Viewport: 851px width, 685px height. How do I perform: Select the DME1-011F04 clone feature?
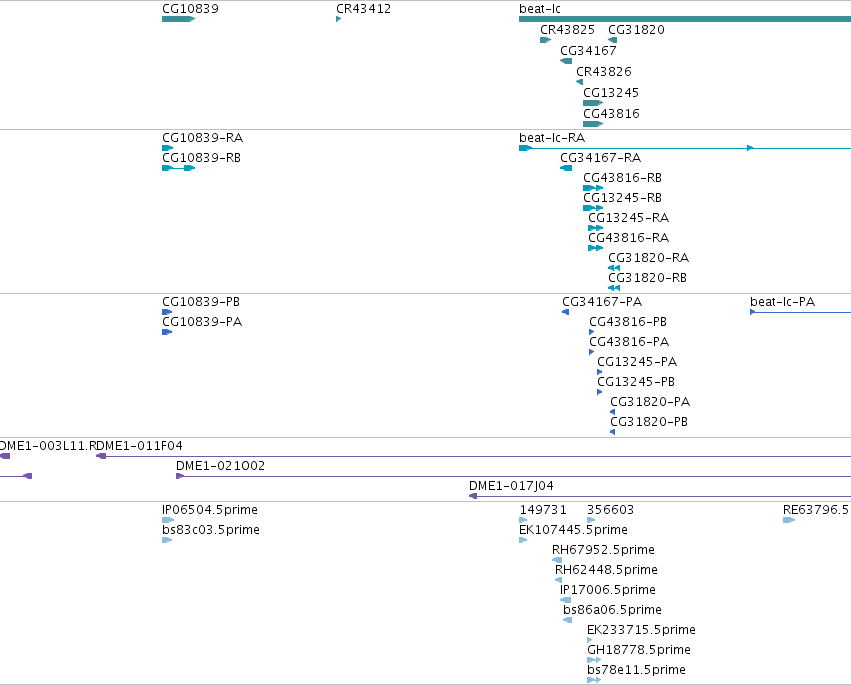pos(473,456)
